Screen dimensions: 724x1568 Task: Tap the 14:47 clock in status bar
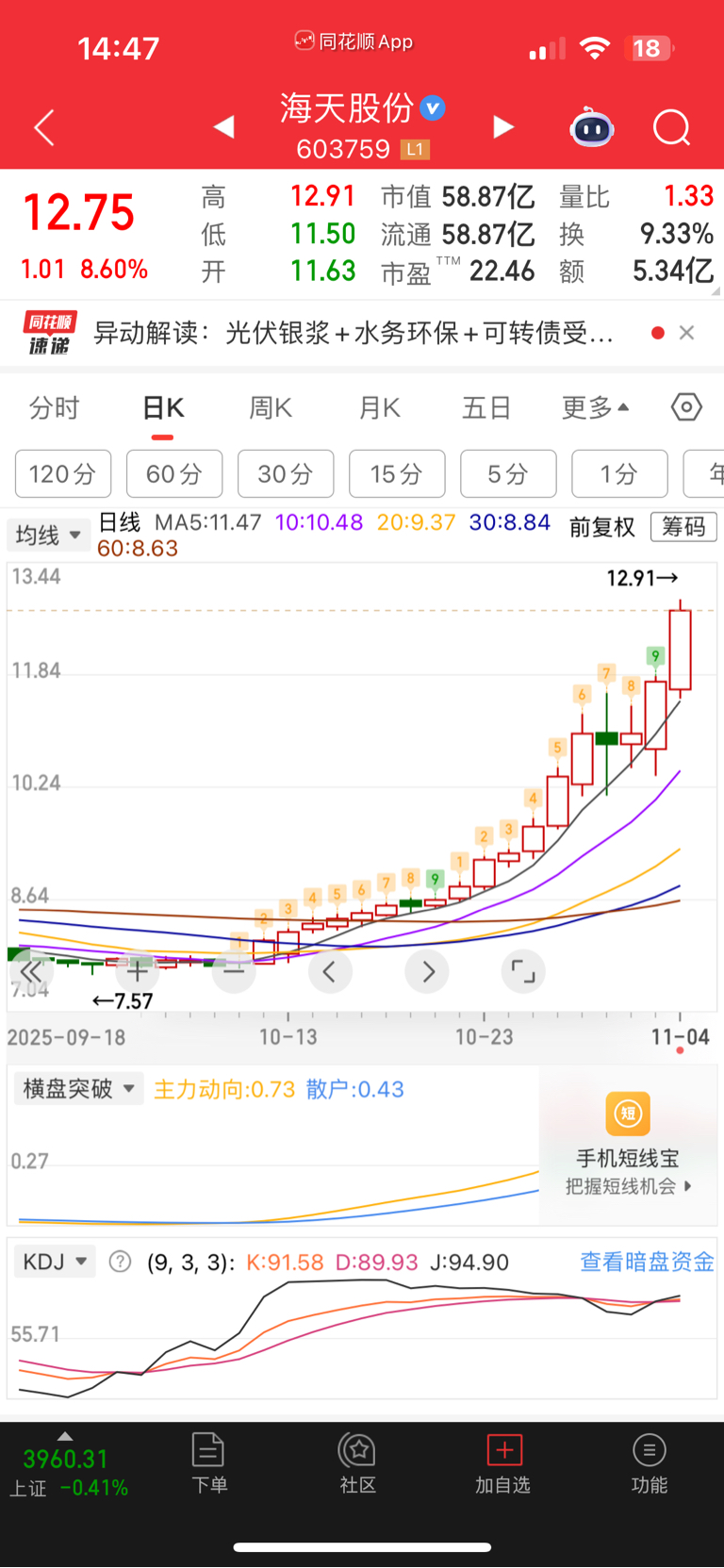click(x=119, y=48)
